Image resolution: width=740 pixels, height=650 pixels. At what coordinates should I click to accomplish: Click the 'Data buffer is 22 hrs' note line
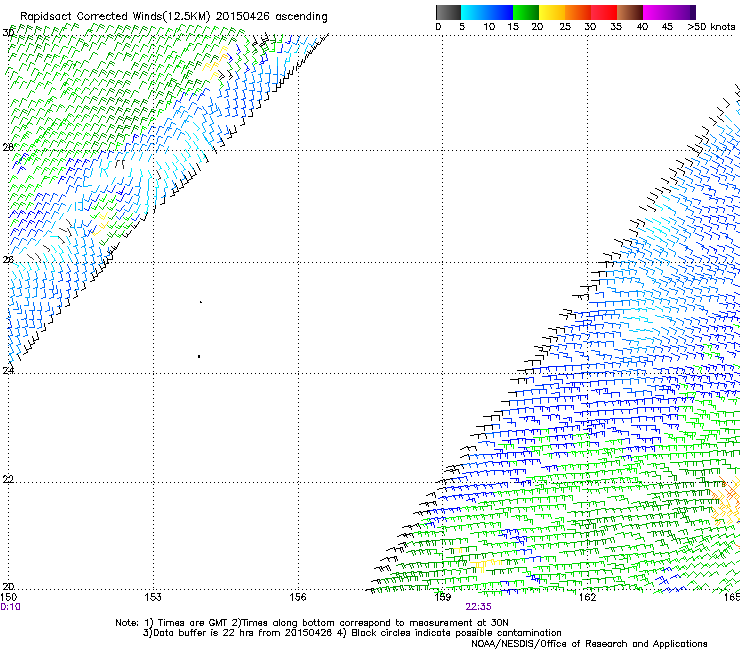tap(352, 633)
